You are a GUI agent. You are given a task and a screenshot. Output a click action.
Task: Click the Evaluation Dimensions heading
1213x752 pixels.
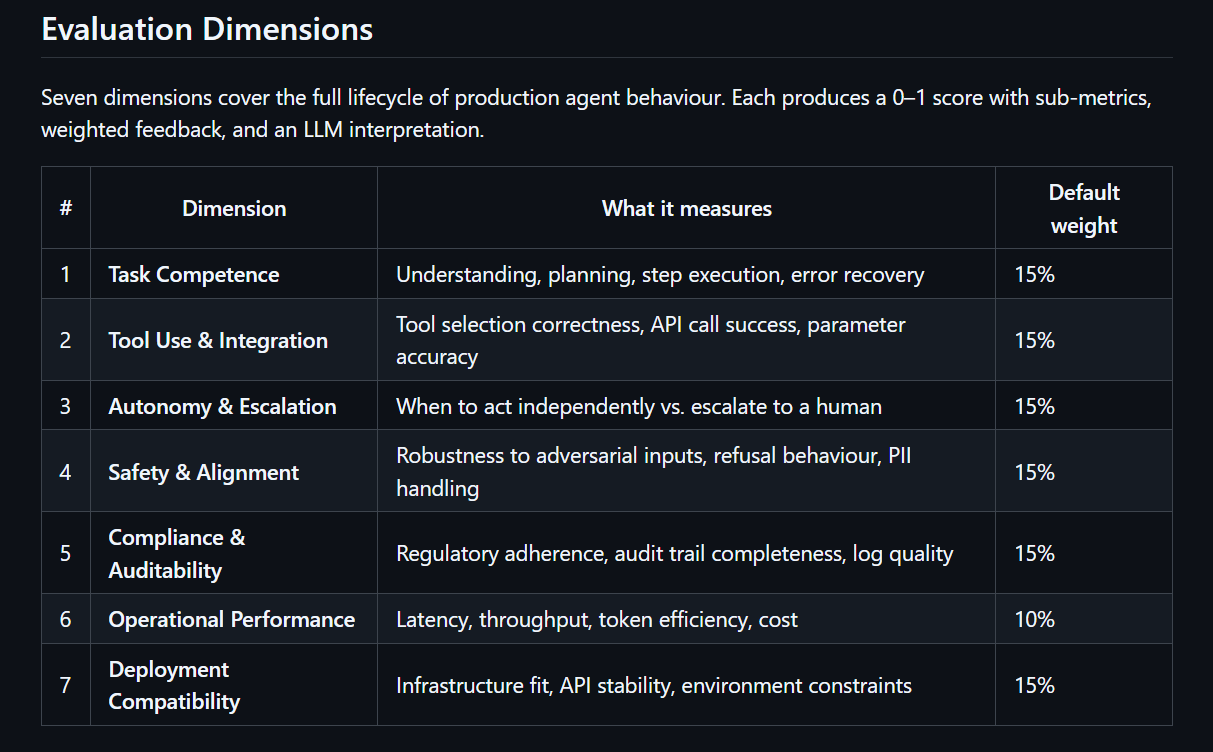pos(207,29)
